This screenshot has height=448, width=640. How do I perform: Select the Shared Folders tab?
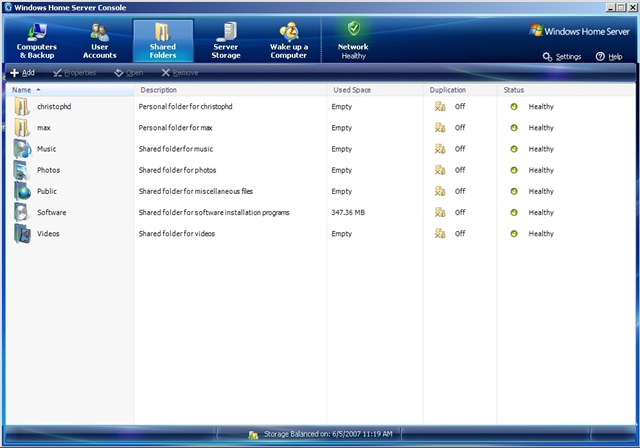pos(163,41)
